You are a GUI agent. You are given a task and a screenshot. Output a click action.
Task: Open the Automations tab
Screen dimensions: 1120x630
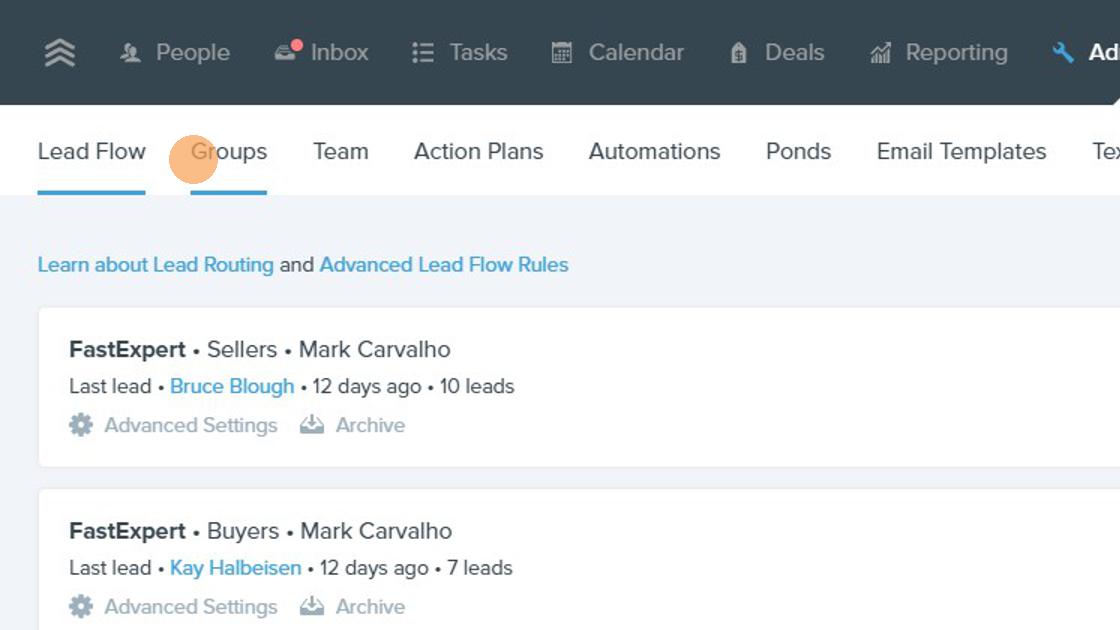pos(654,151)
